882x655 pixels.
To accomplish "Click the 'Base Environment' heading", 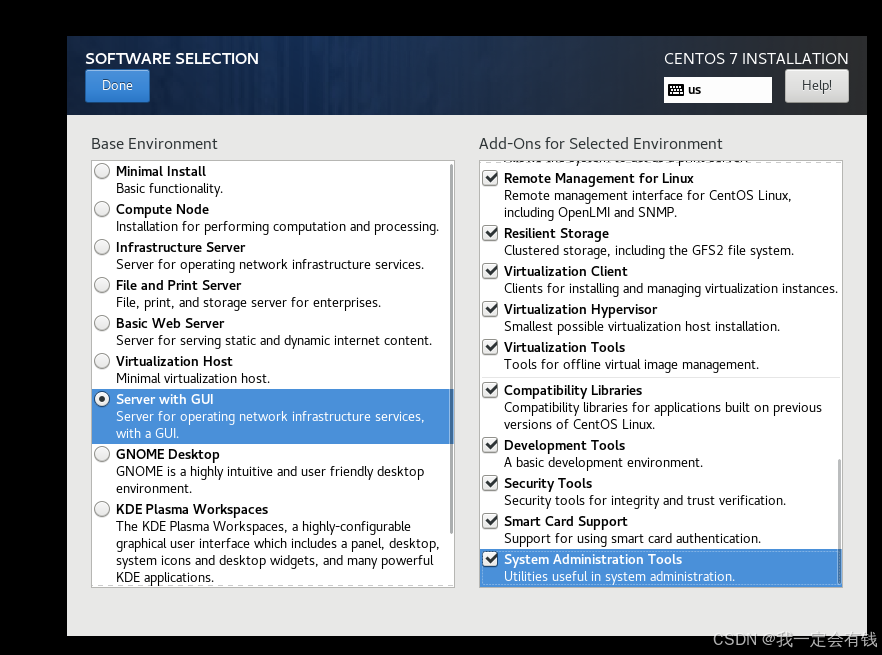I will pyautogui.click(x=154, y=144).
